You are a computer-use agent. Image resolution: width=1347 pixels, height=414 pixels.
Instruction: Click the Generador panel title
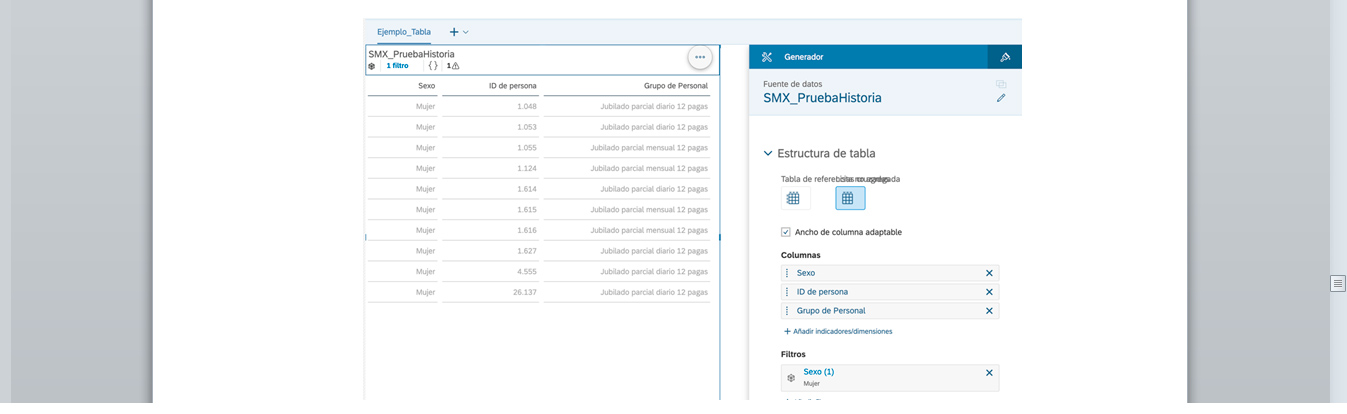coord(804,57)
